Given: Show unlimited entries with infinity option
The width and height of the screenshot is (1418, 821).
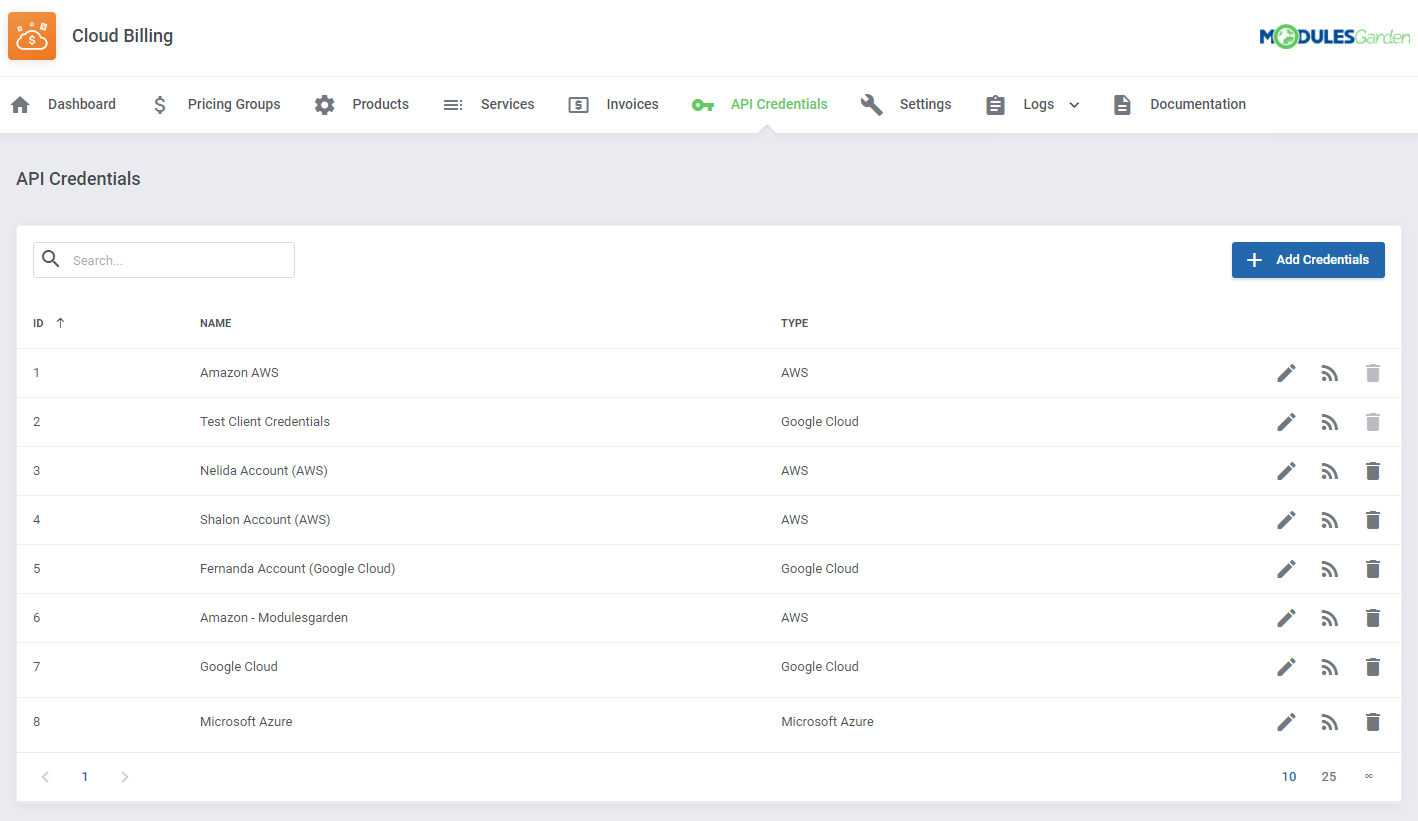Looking at the screenshot, I should pyautogui.click(x=1368, y=777).
